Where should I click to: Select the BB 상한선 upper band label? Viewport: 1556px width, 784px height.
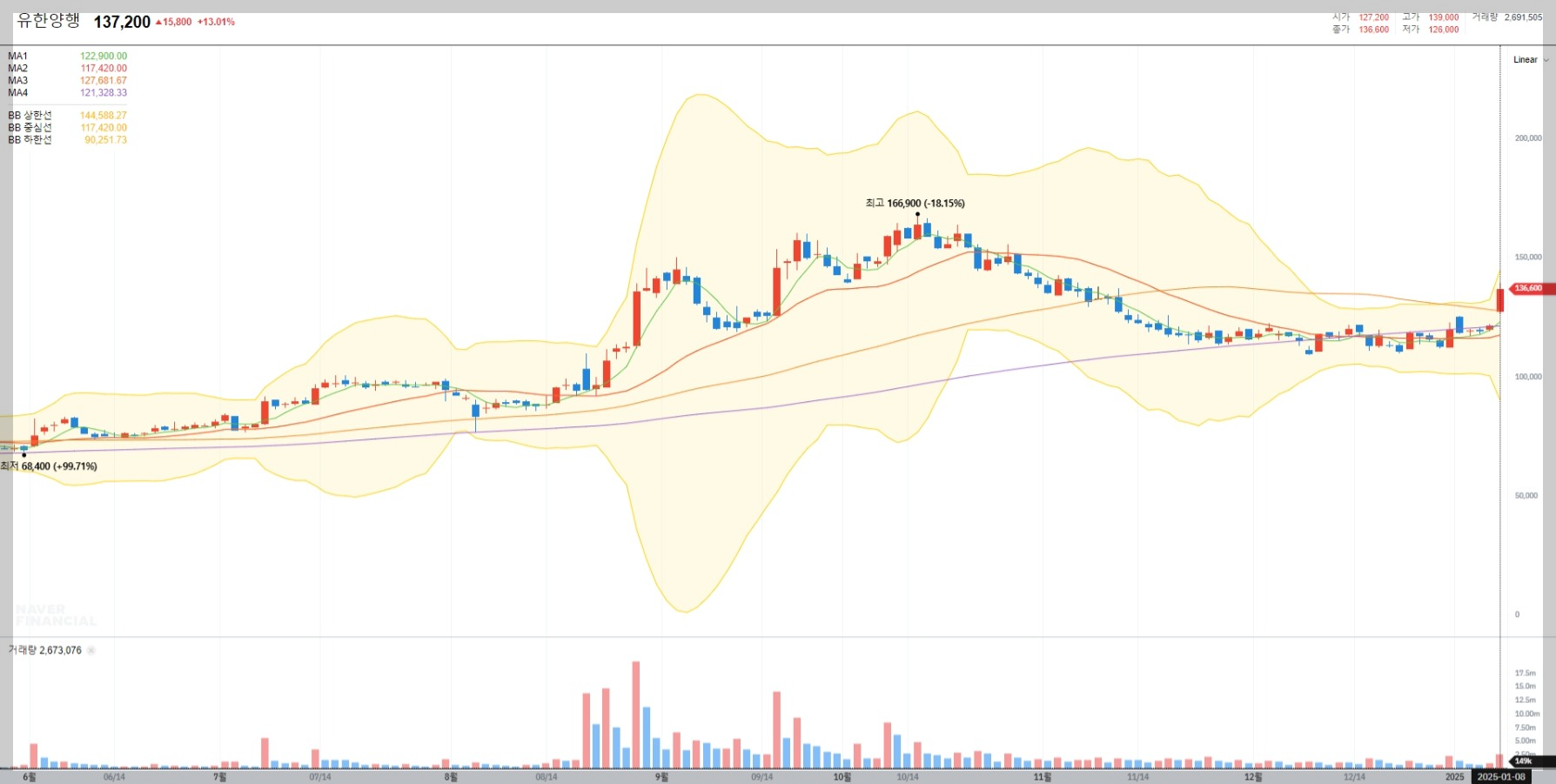click(x=30, y=115)
